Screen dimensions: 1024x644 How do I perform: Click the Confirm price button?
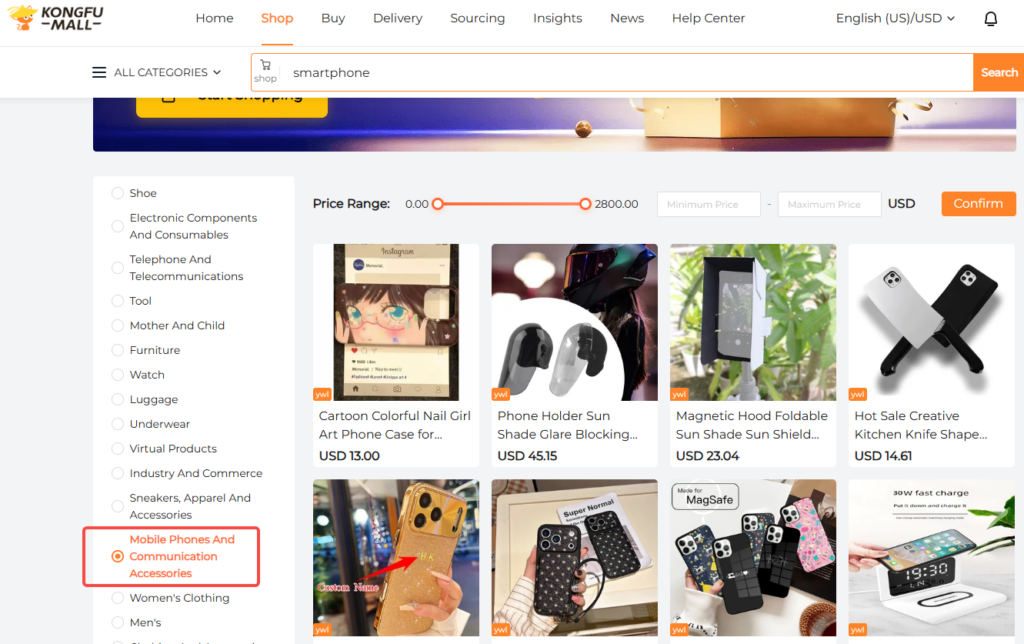click(977, 204)
